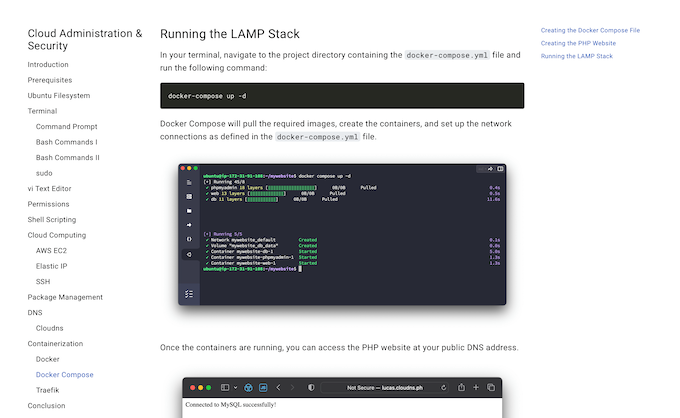680x418 pixels.
Task: Click "Connected to MySQL successfully!" text
Action: pyautogui.click(x=231, y=405)
